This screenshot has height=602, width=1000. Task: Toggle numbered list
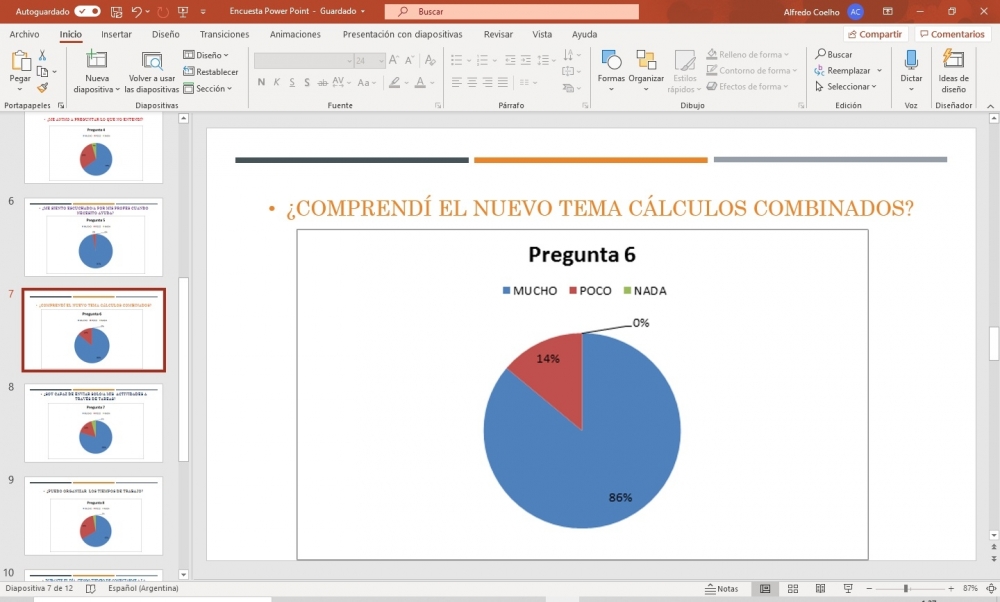[x=482, y=60]
